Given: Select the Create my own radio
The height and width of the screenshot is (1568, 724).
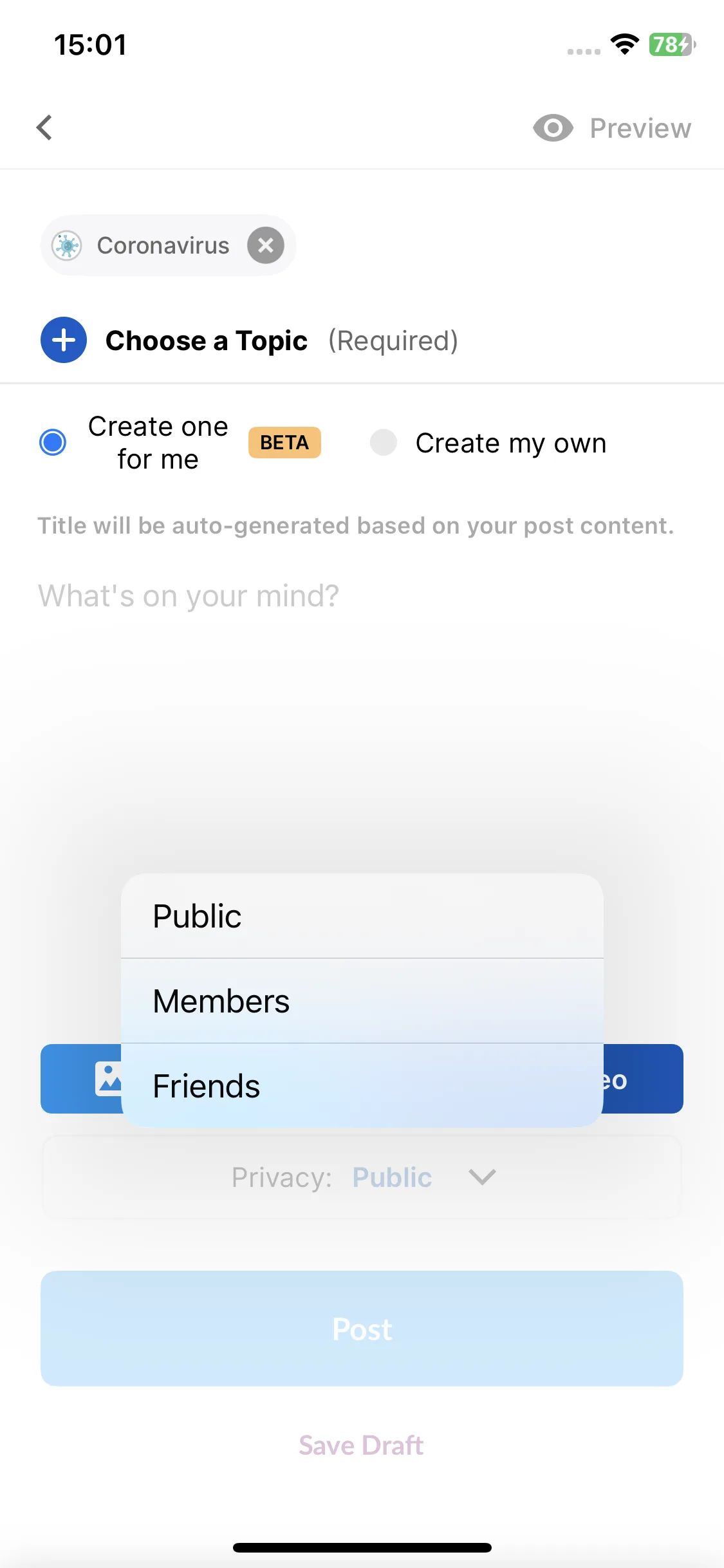Looking at the screenshot, I should pos(384,442).
